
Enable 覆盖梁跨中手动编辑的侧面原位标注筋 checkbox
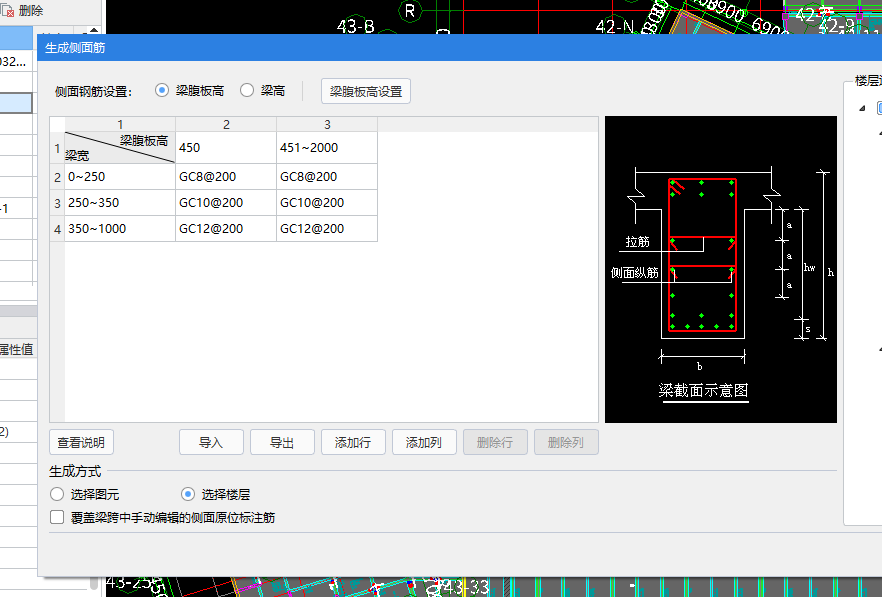[x=57, y=517]
